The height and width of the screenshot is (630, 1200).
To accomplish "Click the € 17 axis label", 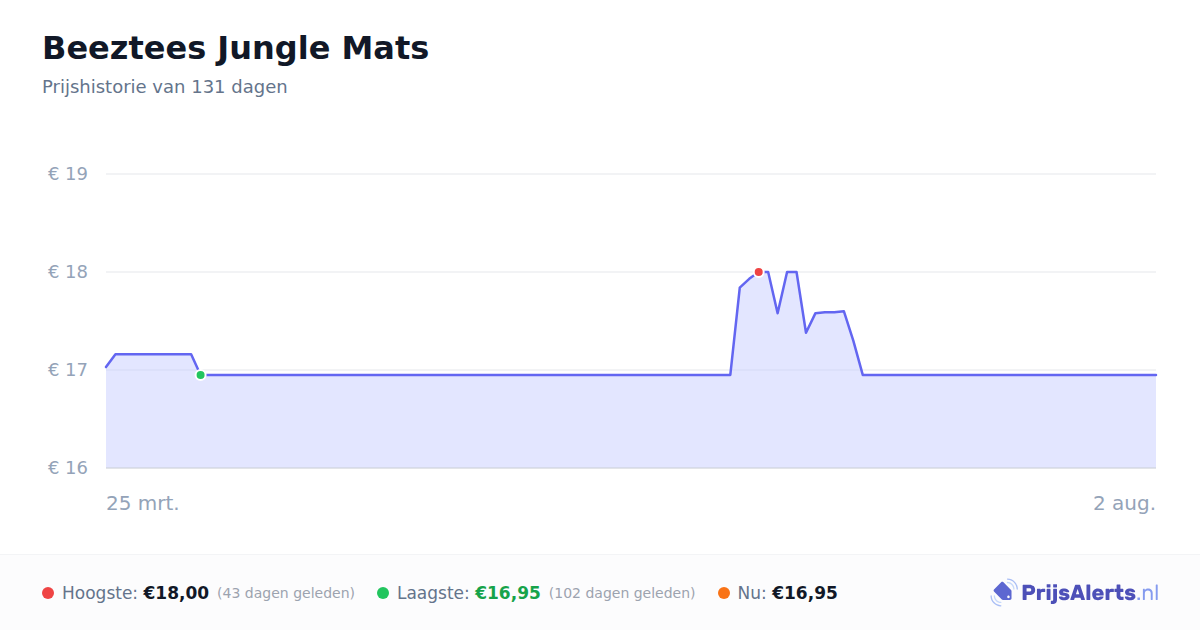I will [68, 370].
